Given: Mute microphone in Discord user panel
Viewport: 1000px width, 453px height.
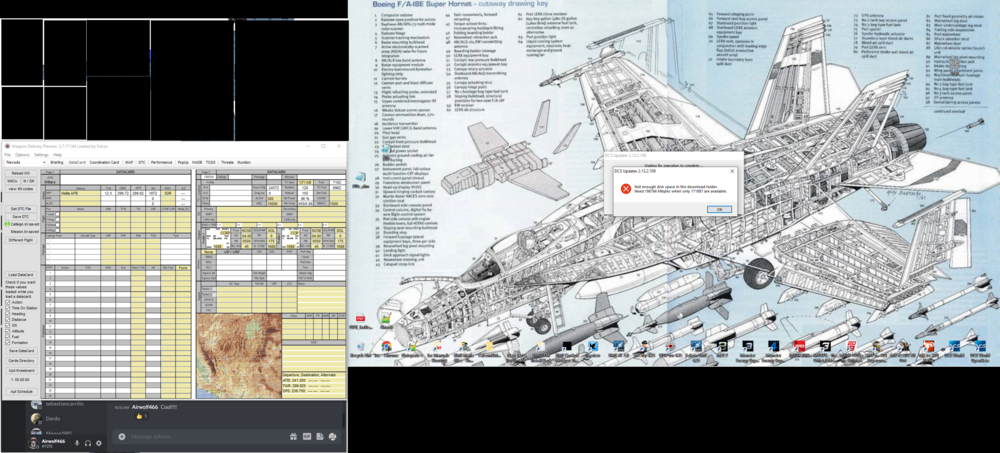Looking at the screenshot, I should [77, 443].
